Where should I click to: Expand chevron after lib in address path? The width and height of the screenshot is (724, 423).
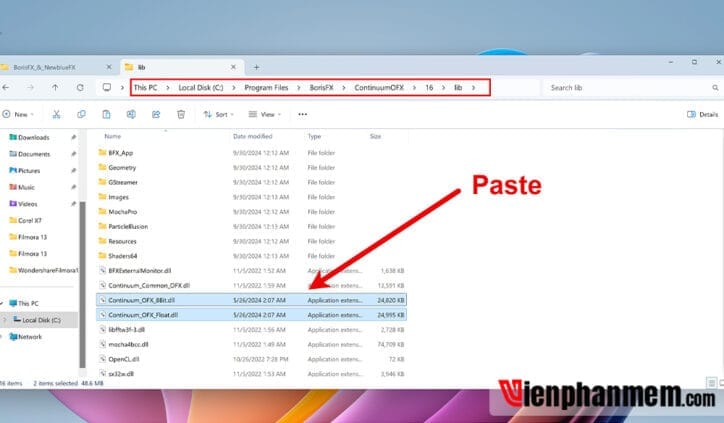tap(473, 87)
